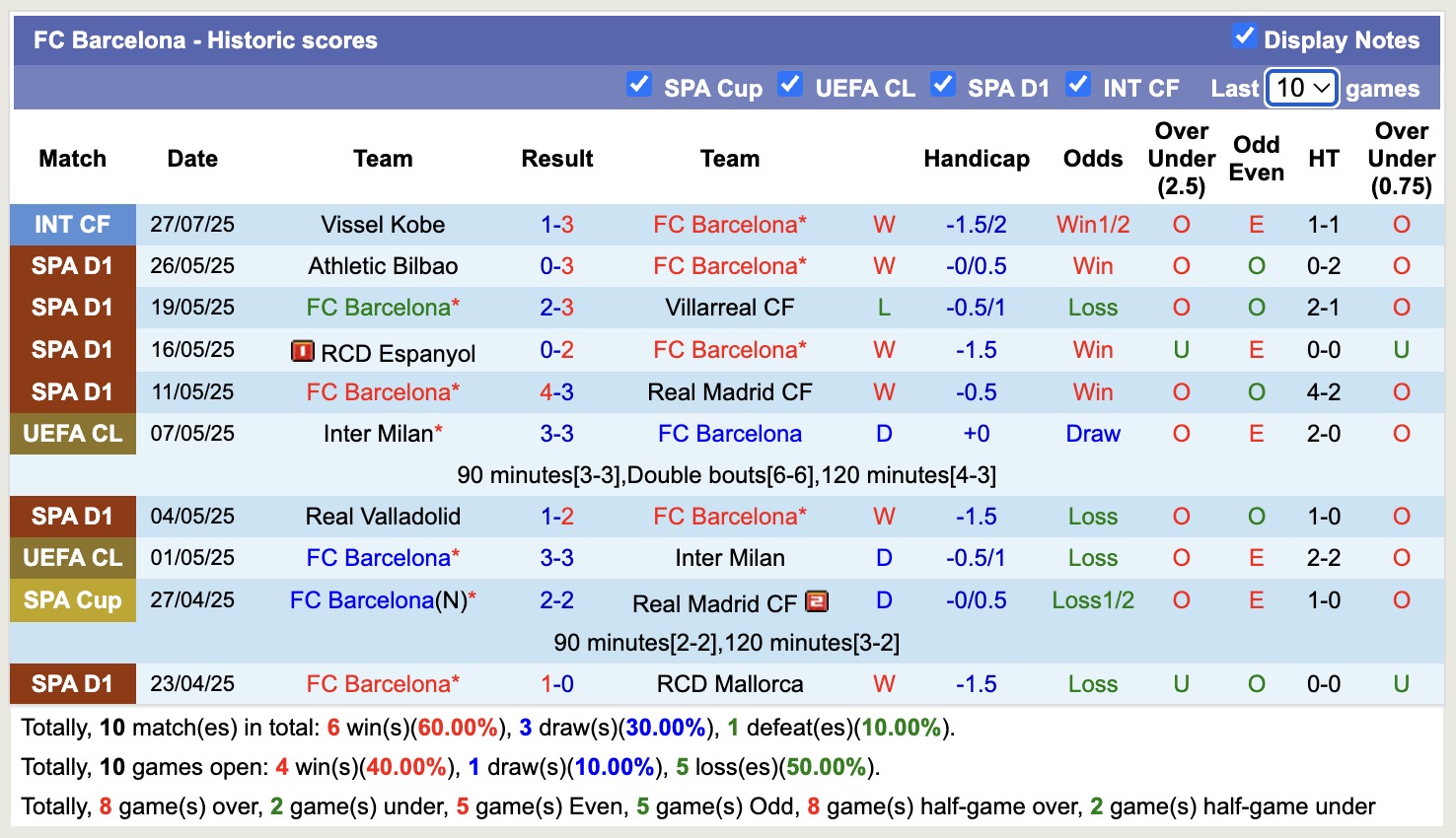The width and height of the screenshot is (1456, 838).
Task: Uncheck the SPA Cup filter checkbox
Action: 639,85
